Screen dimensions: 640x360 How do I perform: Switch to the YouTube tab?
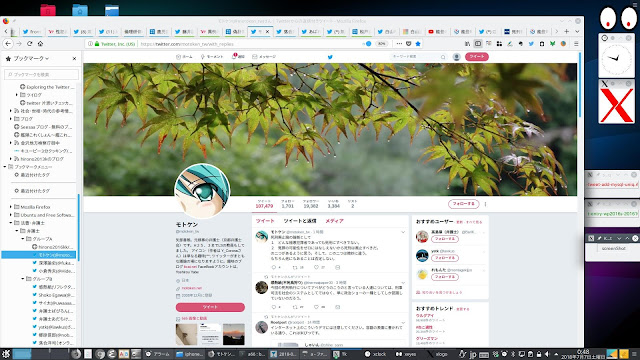click(438, 31)
